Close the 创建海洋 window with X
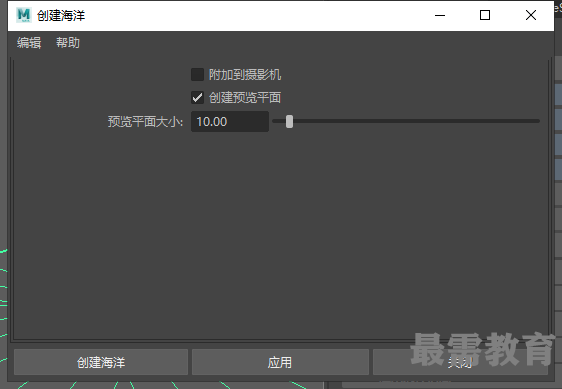The height and width of the screenshot is (389, 562). click(531, 15)
